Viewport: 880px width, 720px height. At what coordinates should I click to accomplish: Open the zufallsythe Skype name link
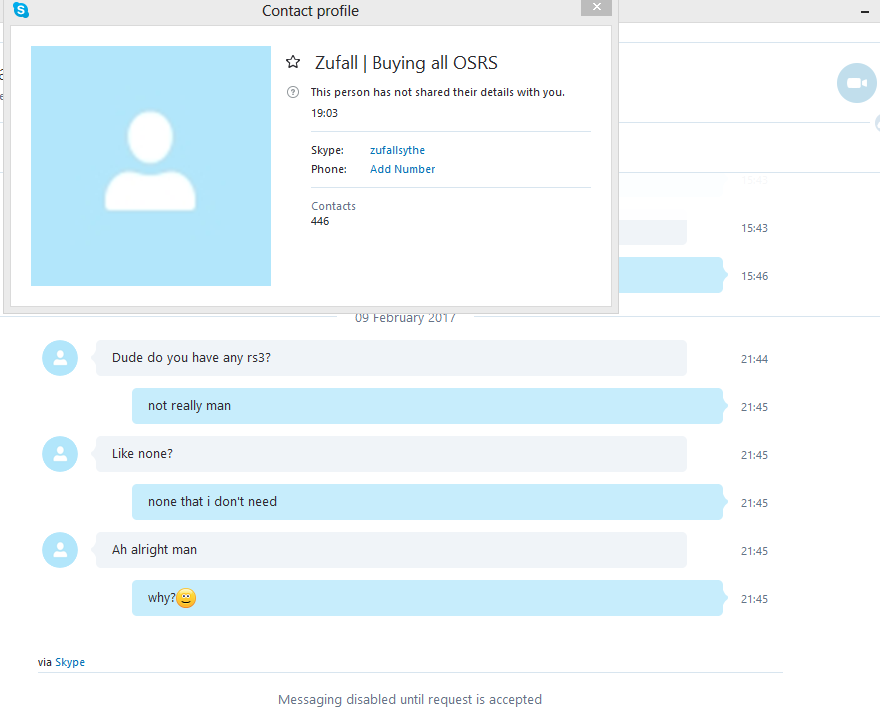tap(397, 150)
